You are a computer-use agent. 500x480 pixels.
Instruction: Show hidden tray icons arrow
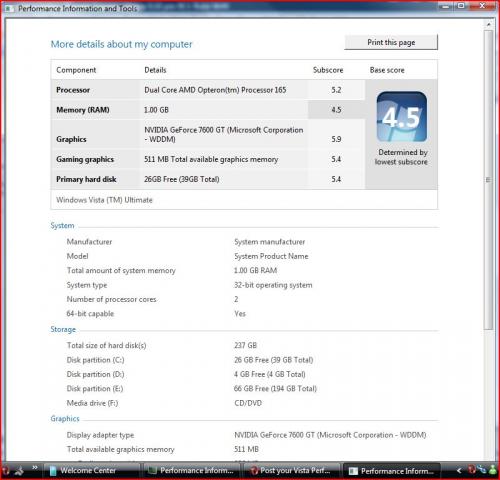point(459,470)
